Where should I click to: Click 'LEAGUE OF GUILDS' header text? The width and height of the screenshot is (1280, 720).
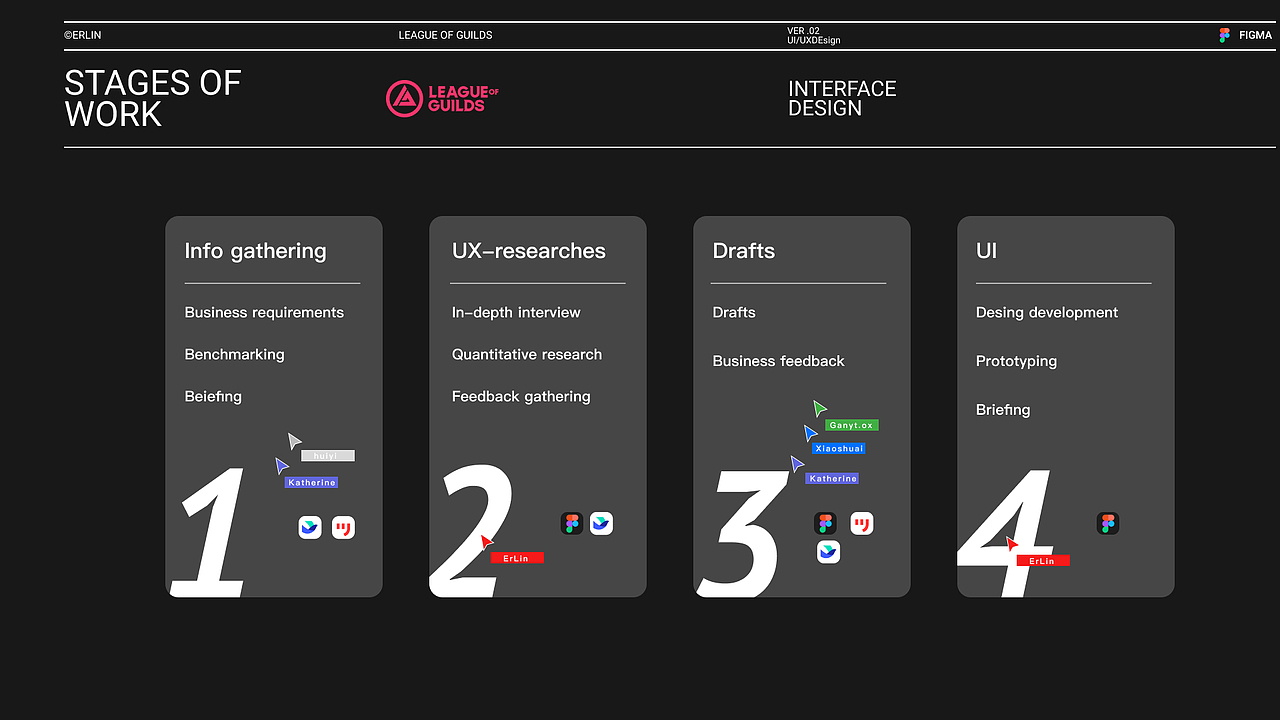coord(446,35)
